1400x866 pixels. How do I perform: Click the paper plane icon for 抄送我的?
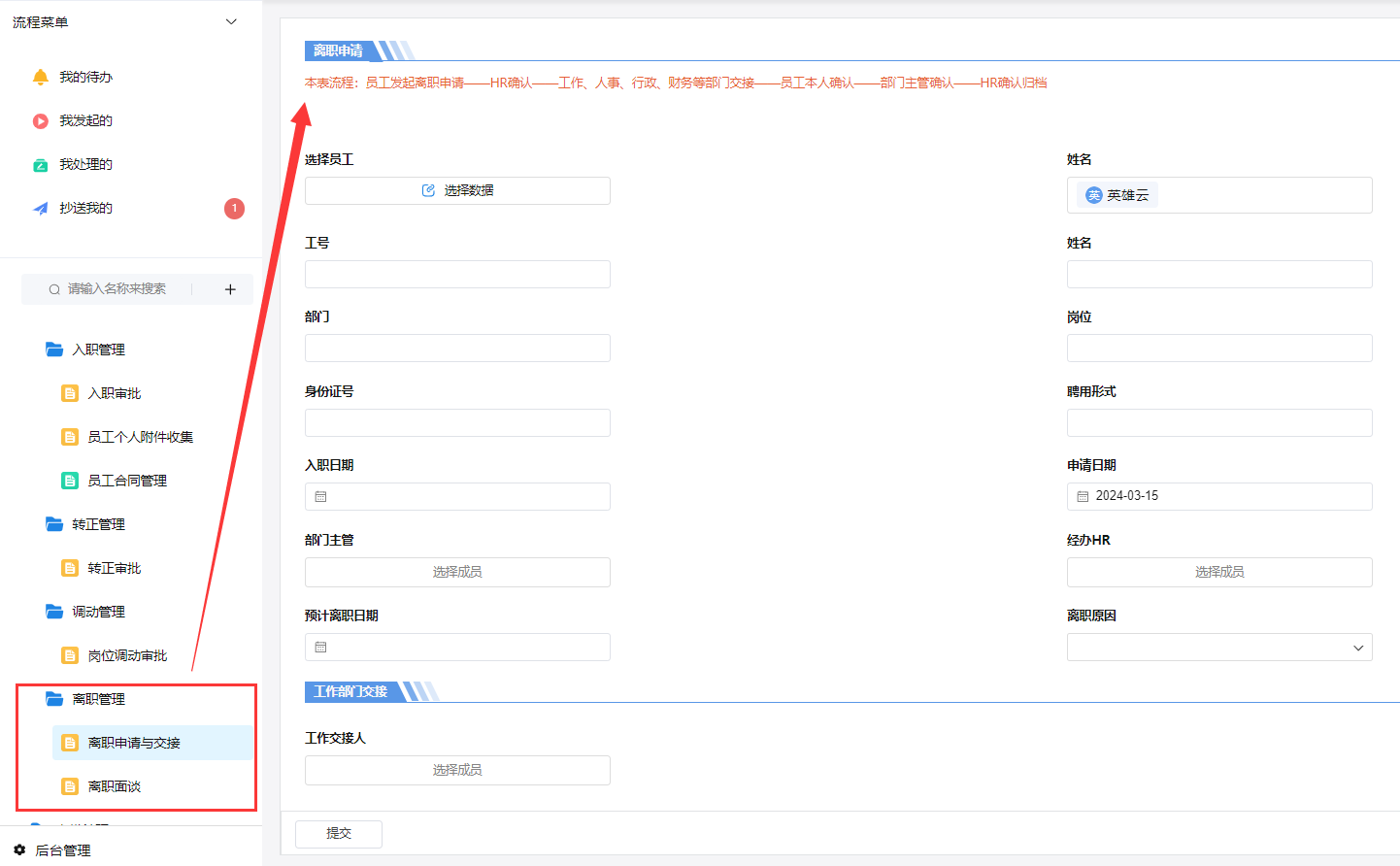pyautogui.click(x=40, y=209)
